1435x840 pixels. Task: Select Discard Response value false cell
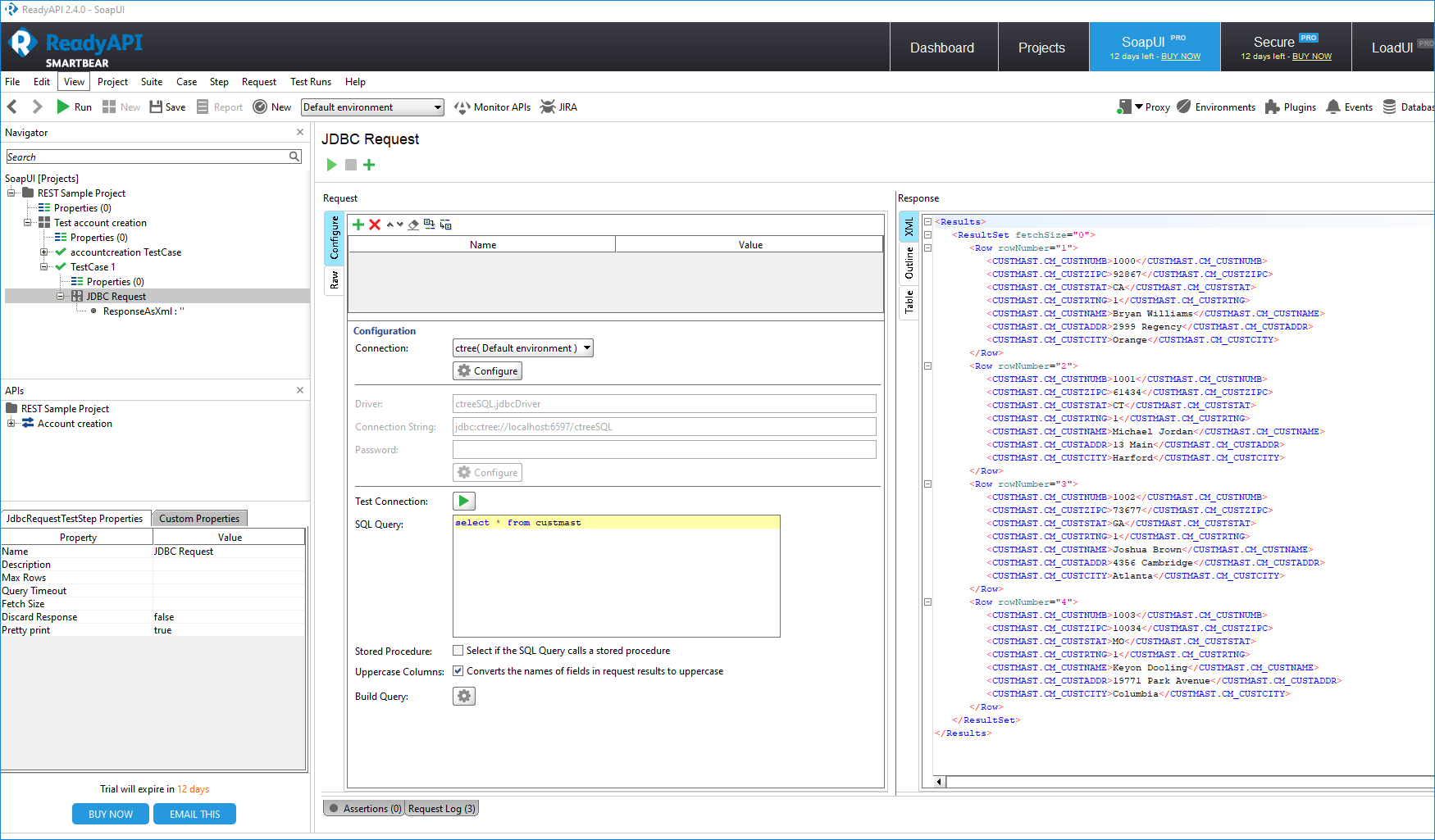[229, 617]
